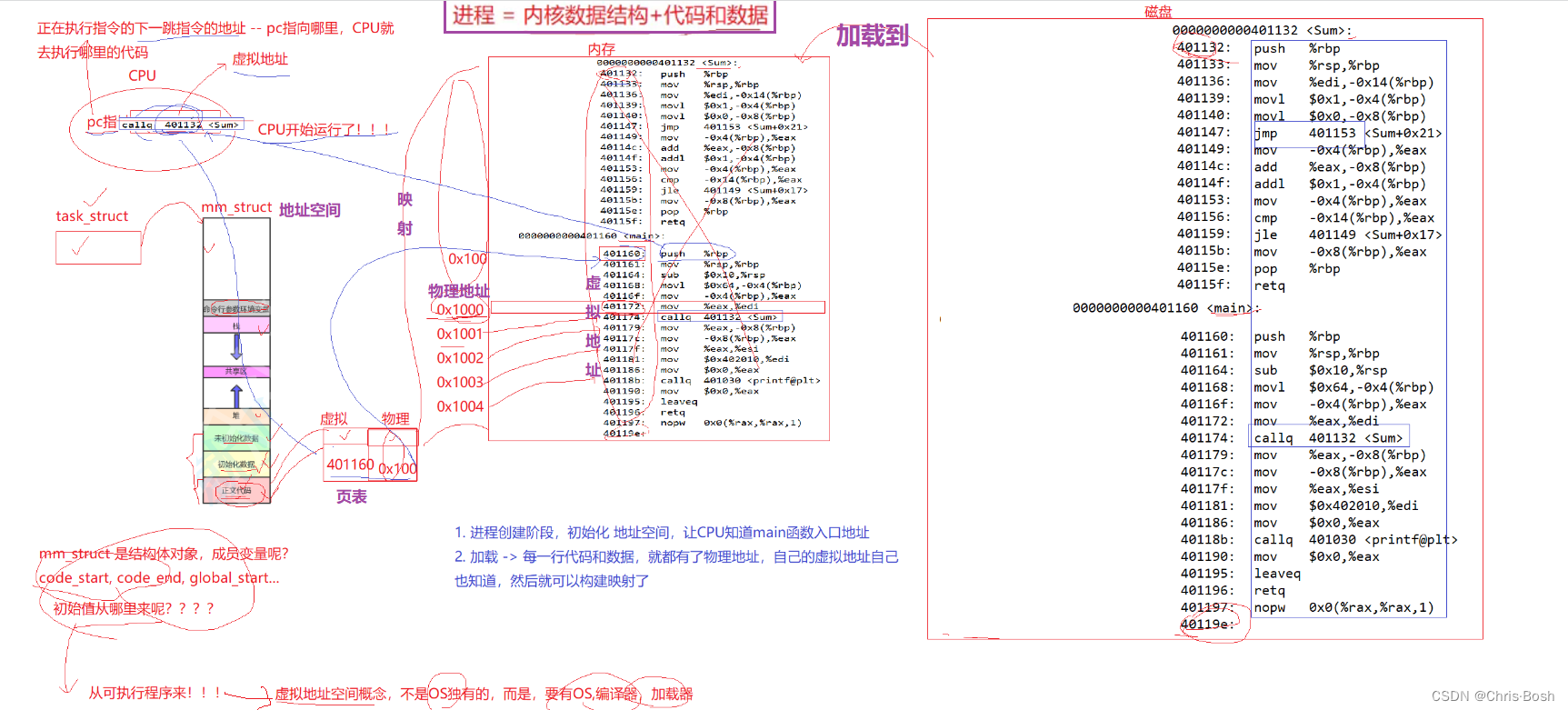Image resolution: width=1568 pixels, height=710 pixels.
Task: Click "callq 401132 <Sum>" in disk panel
Action: [1329, 438]
